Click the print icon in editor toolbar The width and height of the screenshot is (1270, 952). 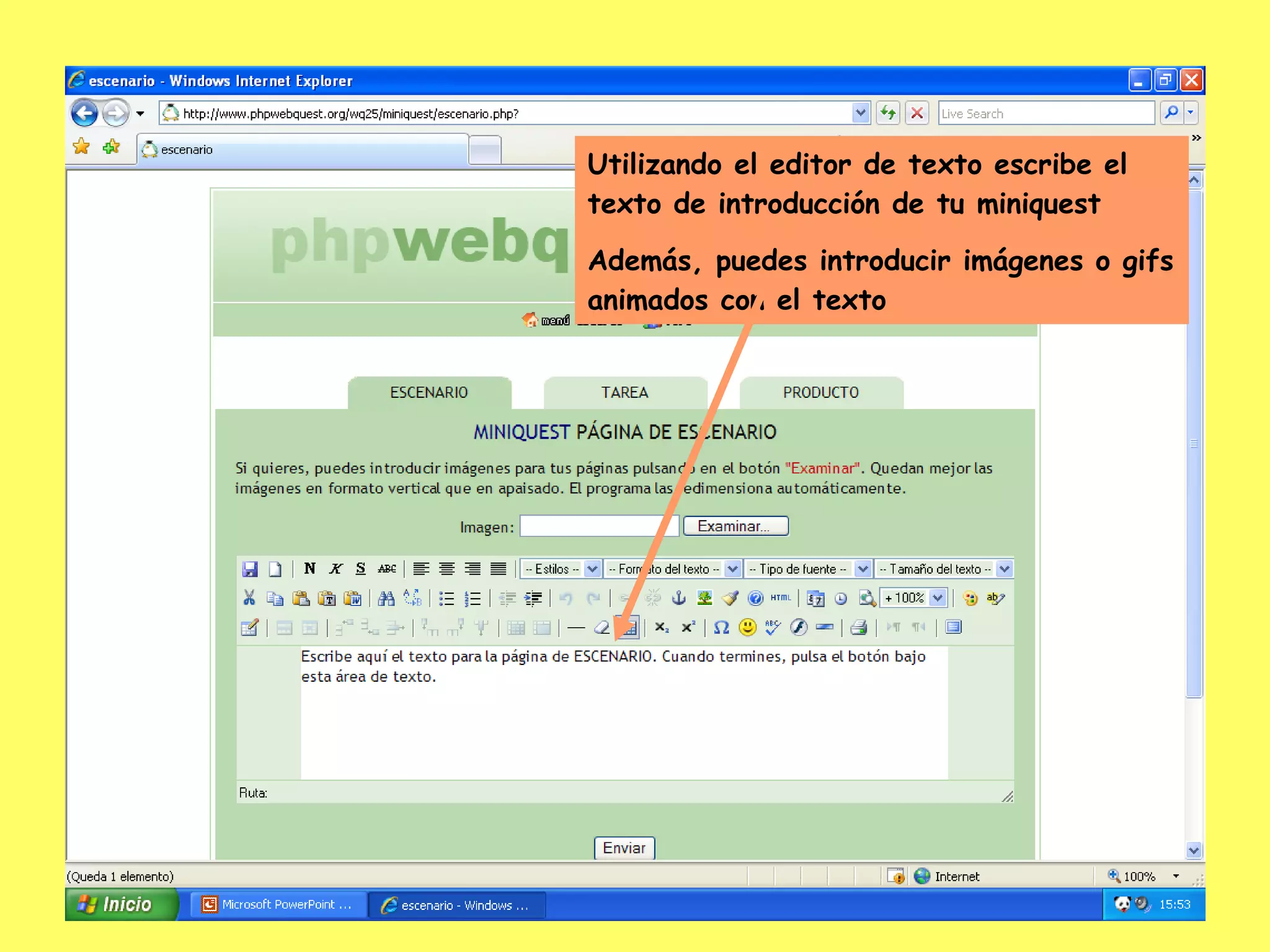[859, 628]
